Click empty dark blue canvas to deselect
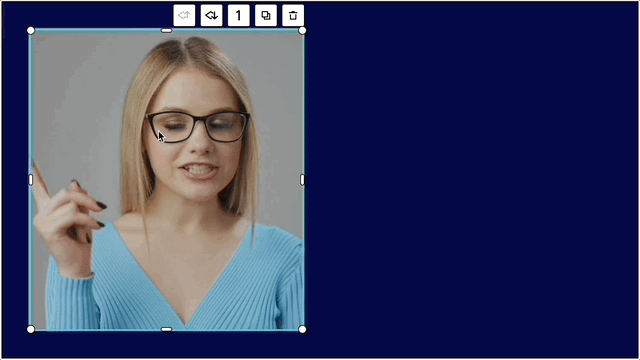The width and height of the screenshot is (640, 360). click(x=469, y=180)
